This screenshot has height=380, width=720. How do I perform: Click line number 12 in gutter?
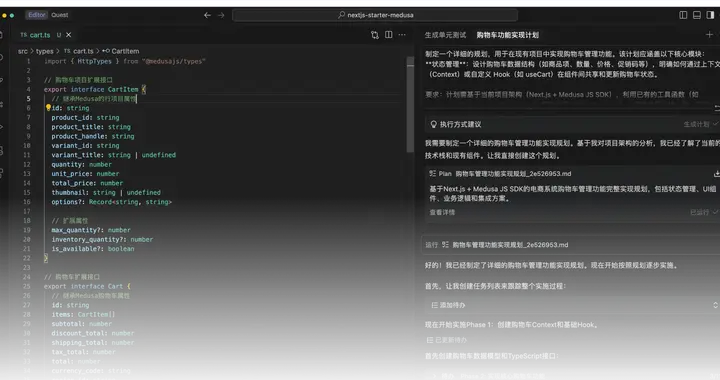click(x=27, y=164)
